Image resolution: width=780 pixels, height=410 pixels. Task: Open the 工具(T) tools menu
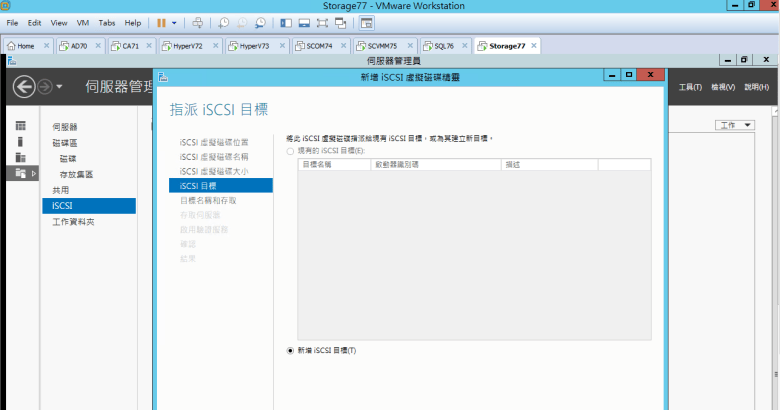690,87
